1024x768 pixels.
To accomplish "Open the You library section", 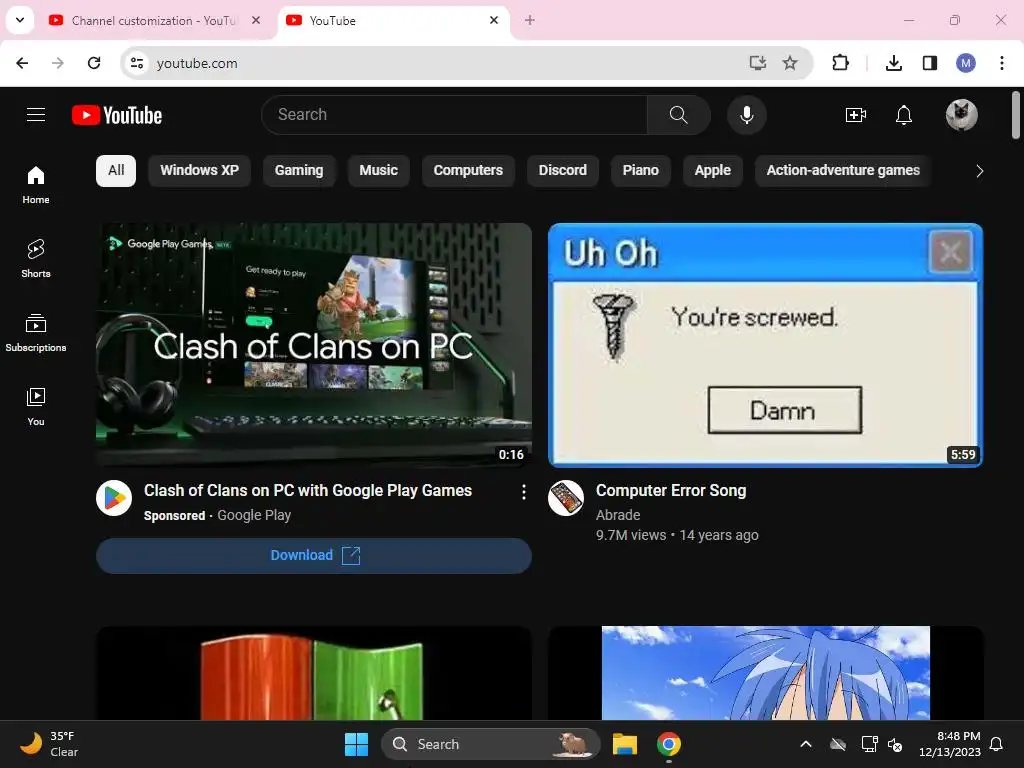I will (36, 406).
